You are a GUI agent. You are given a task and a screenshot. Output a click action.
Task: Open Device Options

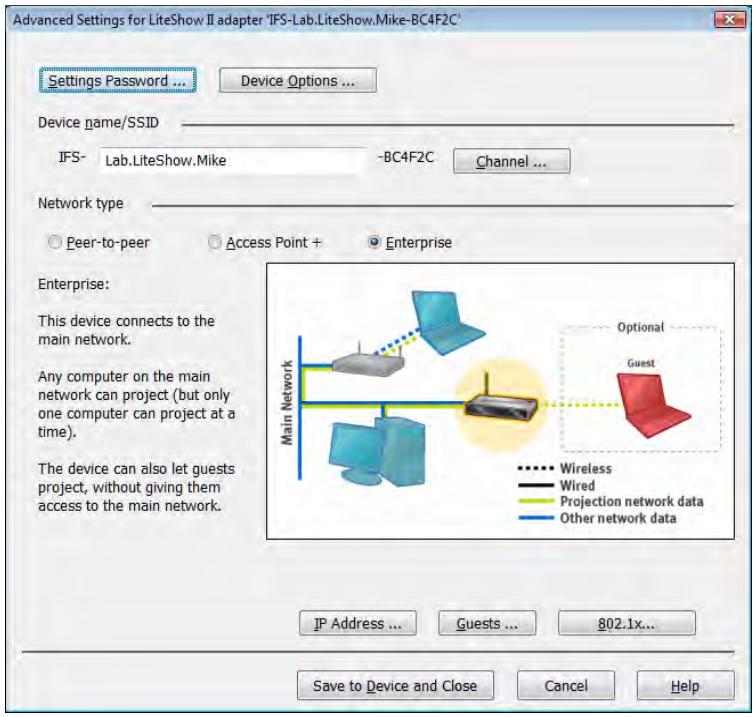[298, 80]
